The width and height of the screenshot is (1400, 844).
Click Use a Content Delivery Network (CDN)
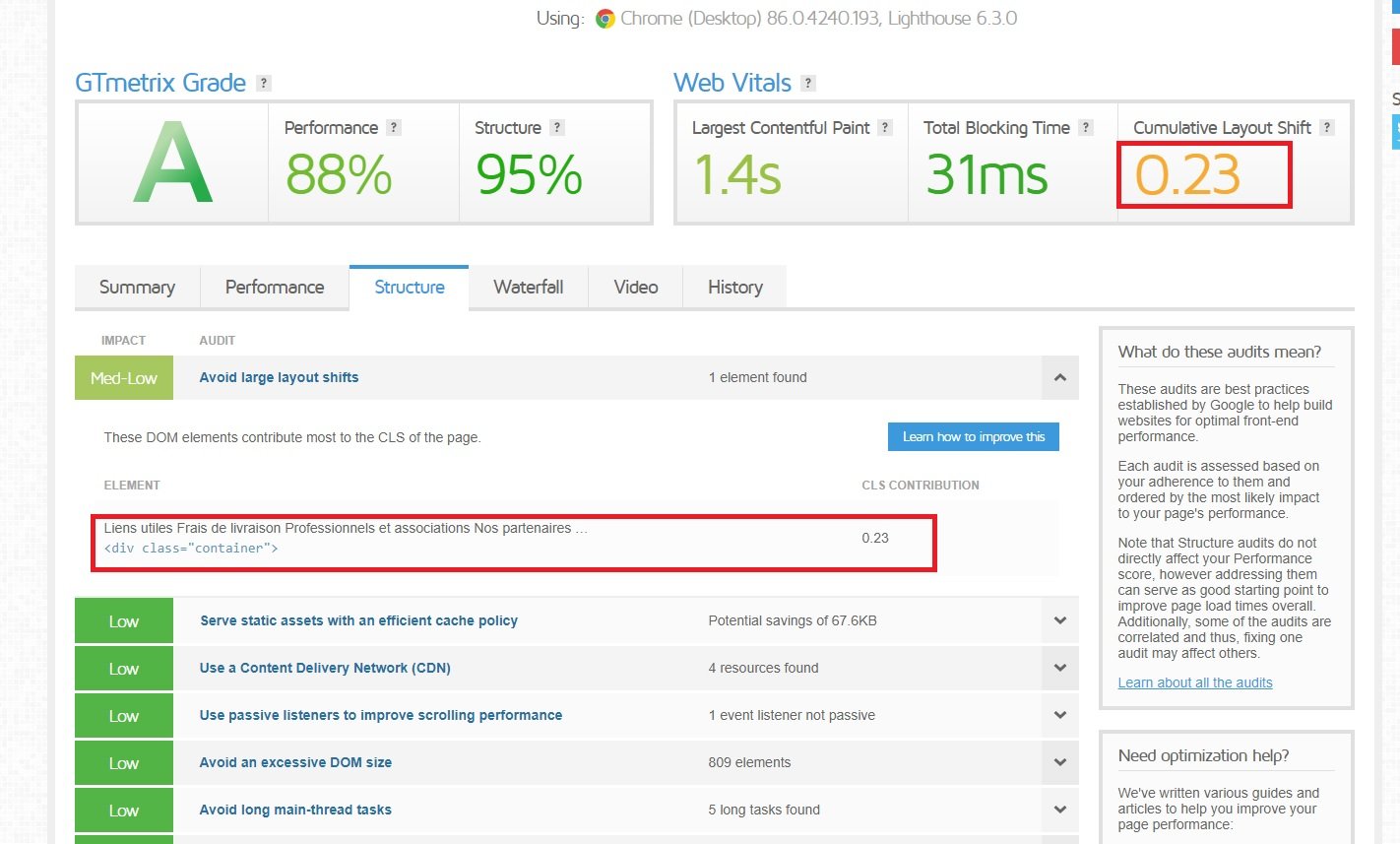[325, 668]
